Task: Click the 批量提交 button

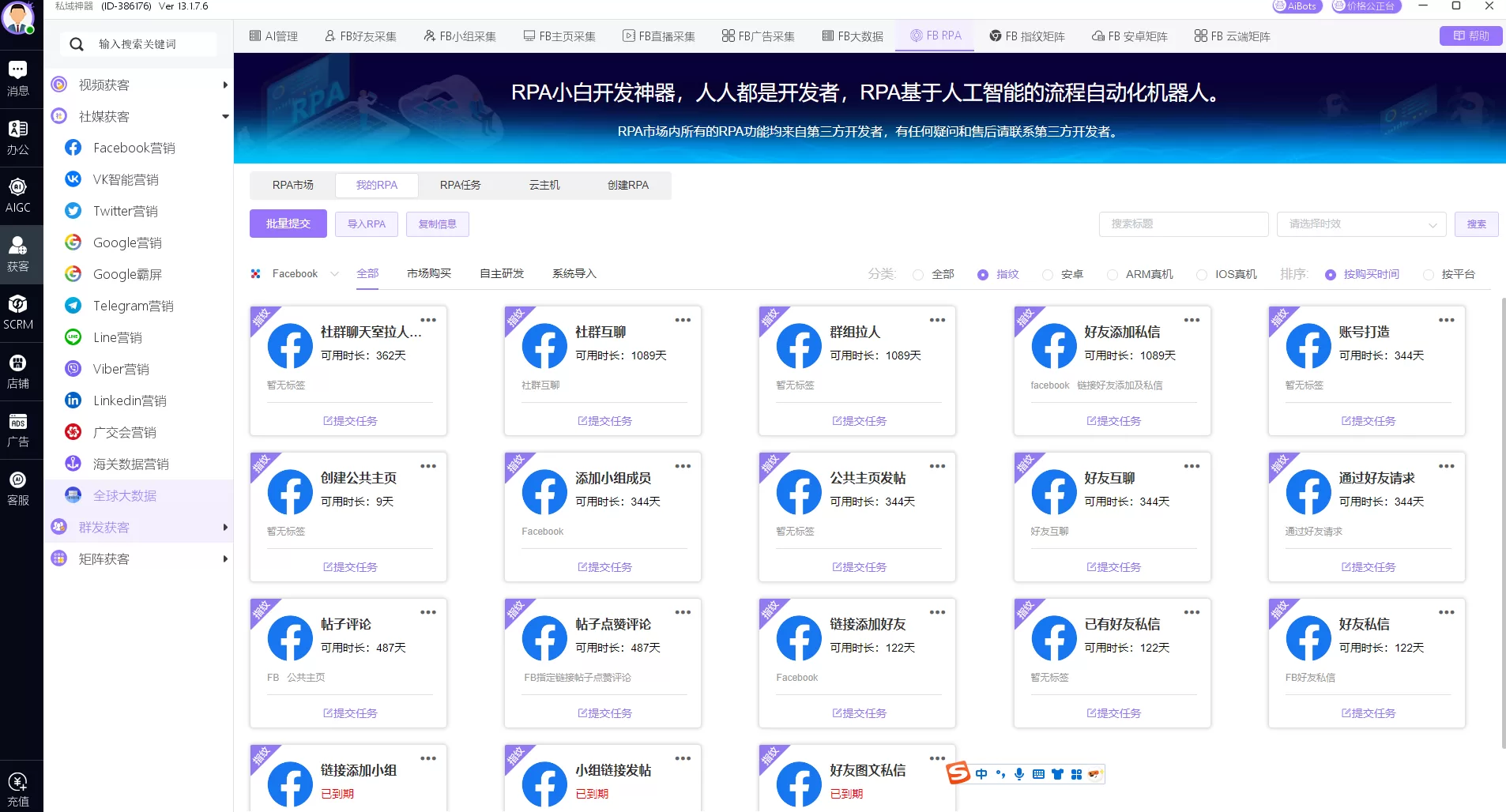Action: [288, 224]
